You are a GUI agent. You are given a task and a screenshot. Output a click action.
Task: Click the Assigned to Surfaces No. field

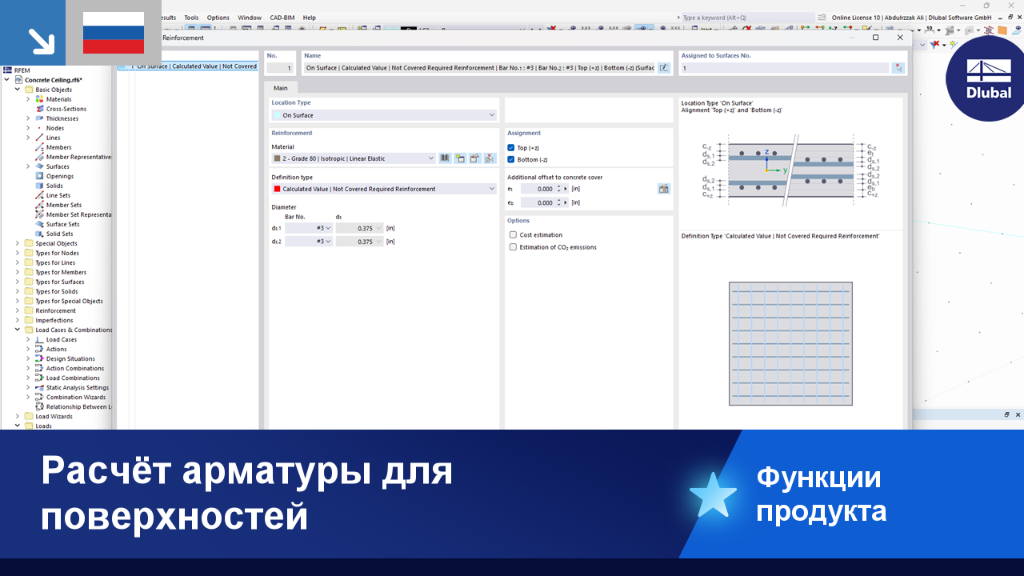(784, 68)
